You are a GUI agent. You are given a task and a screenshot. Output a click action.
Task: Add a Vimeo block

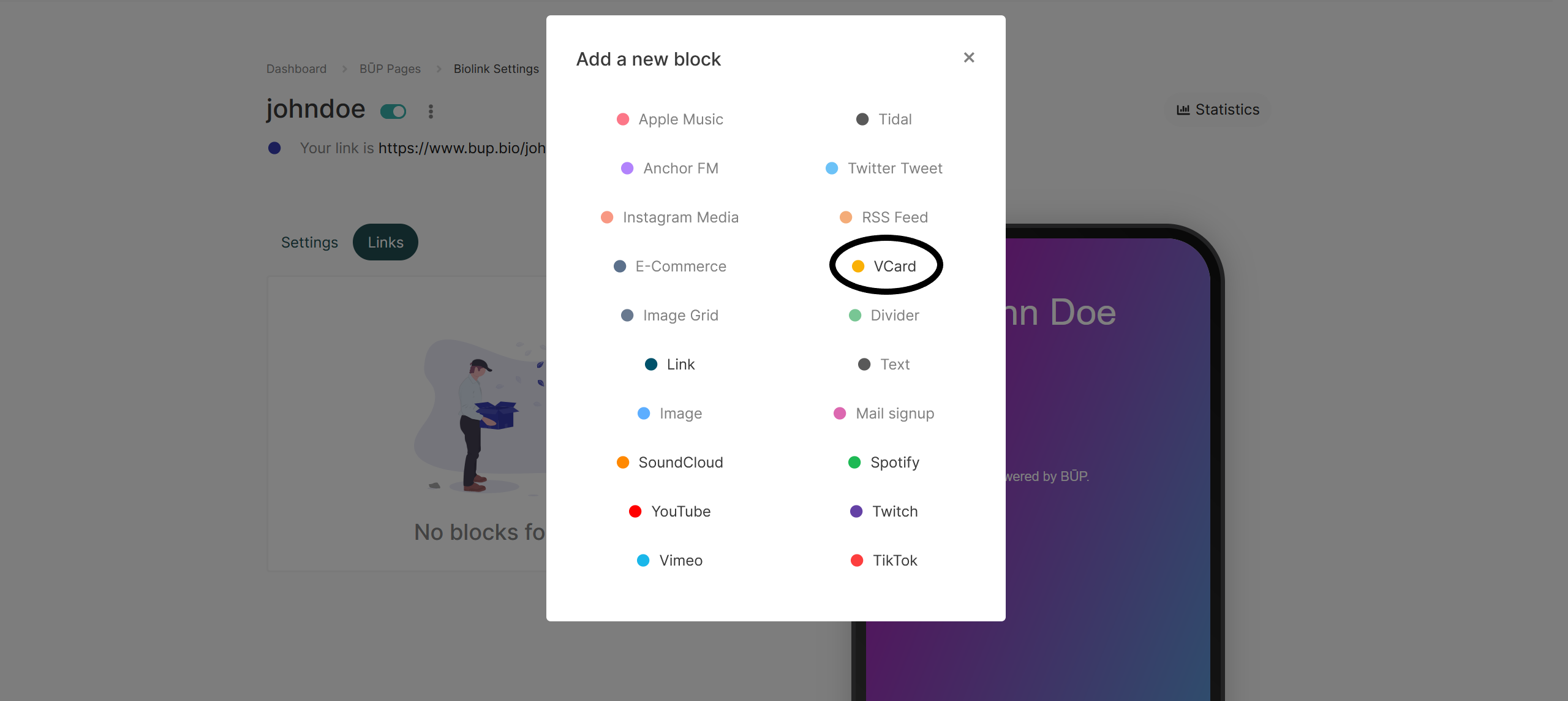[669, 560]
